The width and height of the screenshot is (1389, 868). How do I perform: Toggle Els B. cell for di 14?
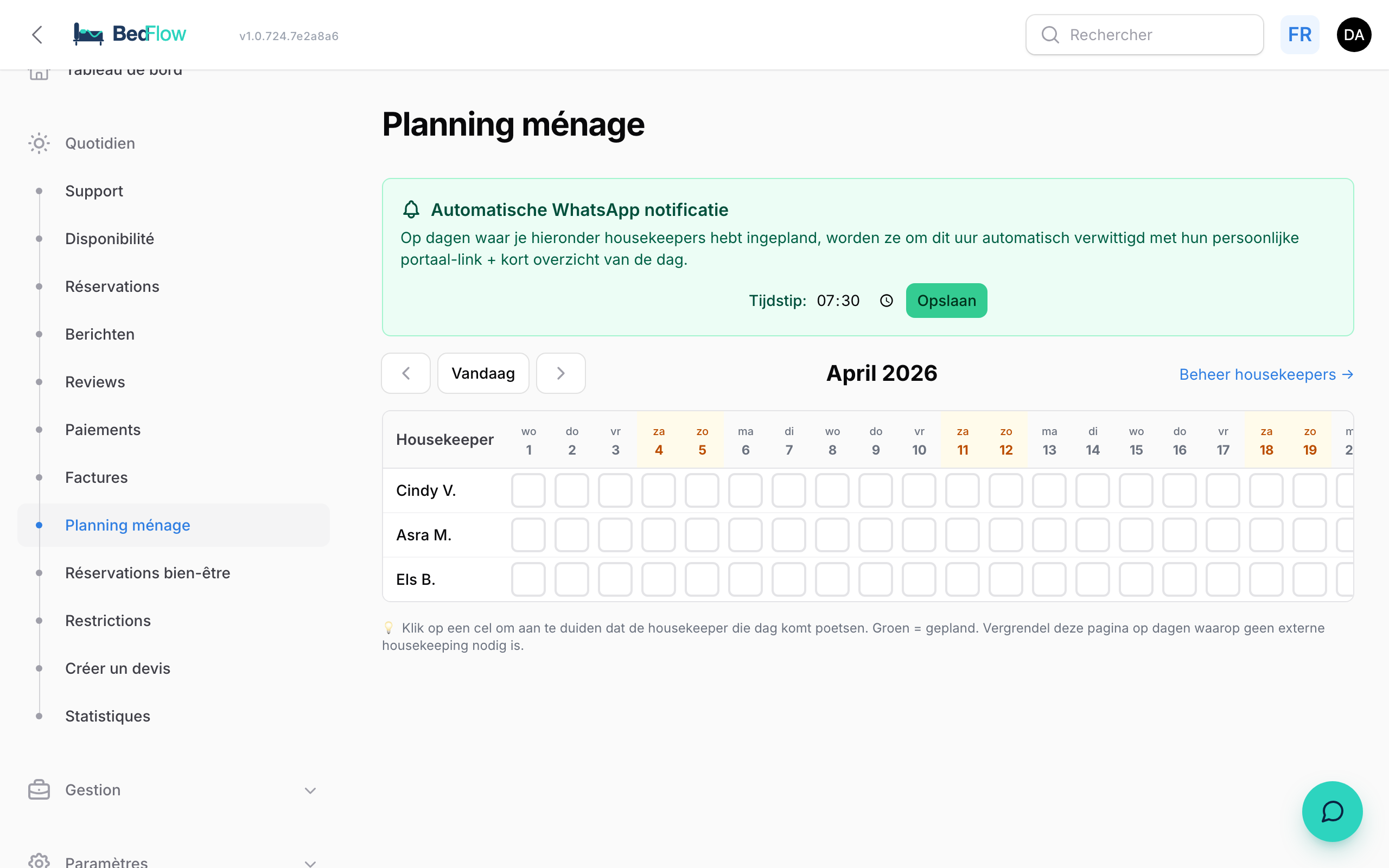coord(1093,579)
